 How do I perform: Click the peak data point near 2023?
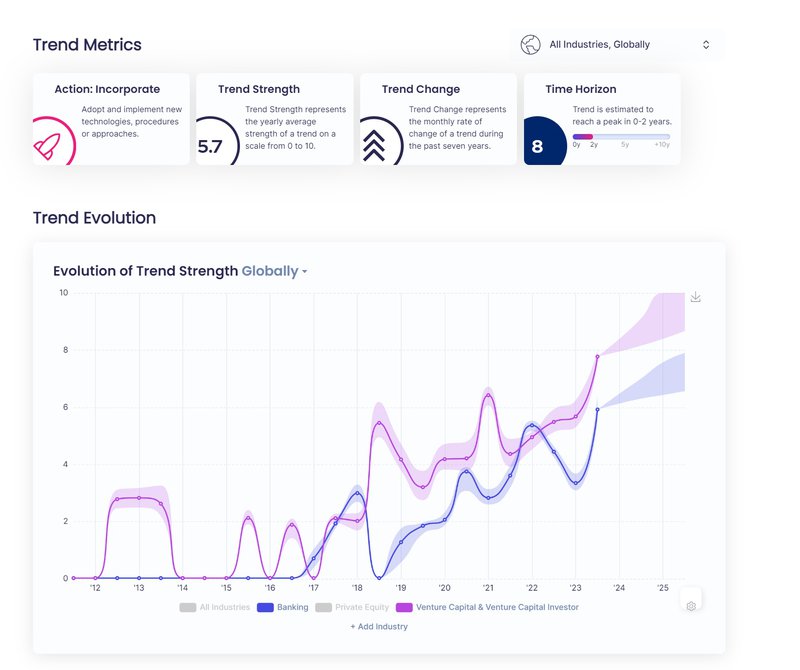tap(597, 355)
